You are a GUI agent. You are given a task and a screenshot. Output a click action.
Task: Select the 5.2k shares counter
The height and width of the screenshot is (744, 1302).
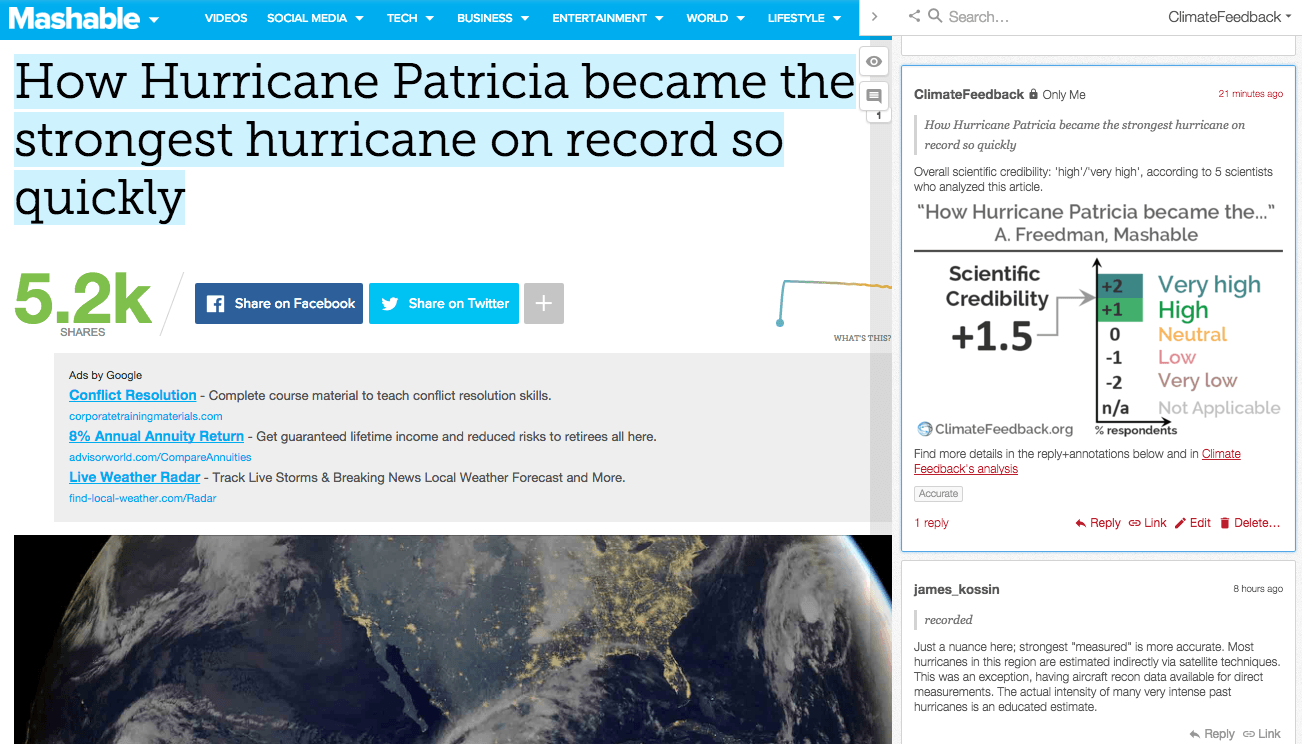[83, 303]
